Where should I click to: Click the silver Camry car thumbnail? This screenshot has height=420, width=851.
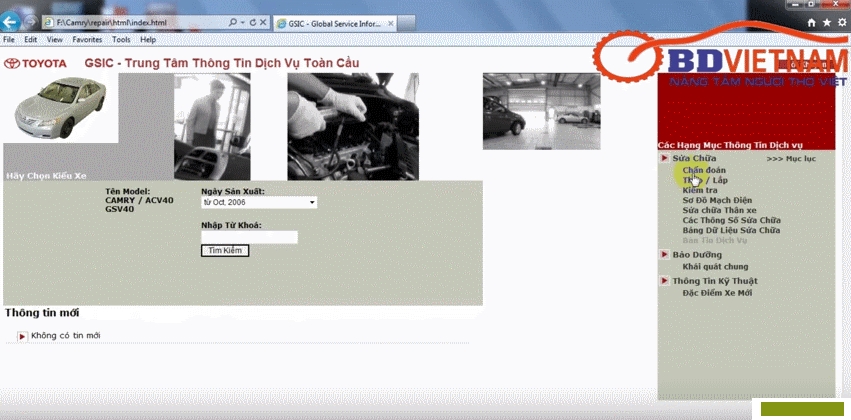61,108
